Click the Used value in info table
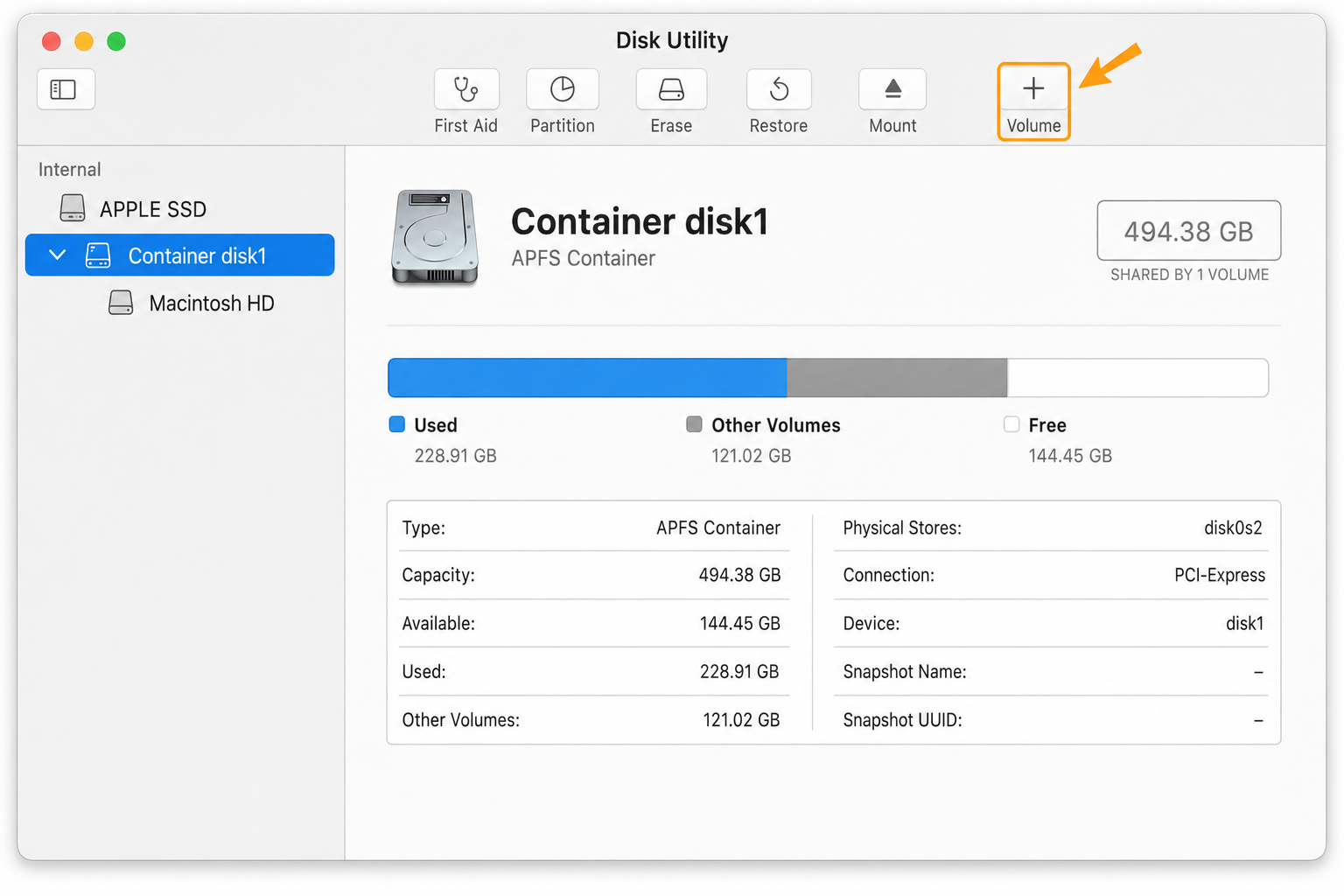Image resolution: width=1344 pixels, height=896 pixels. tap(739, 672)
